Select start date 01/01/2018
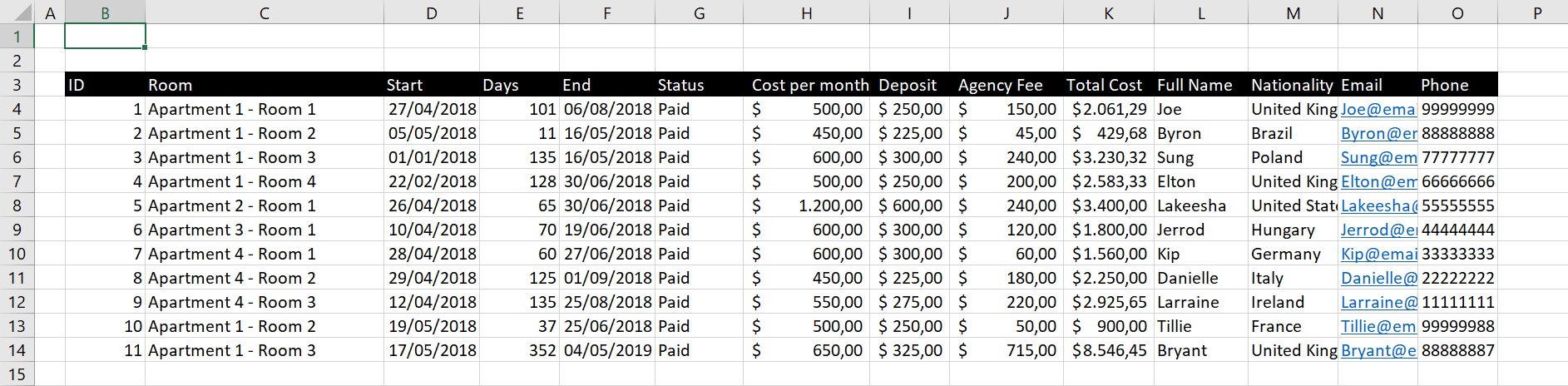Screen dimensions: 1568x386 [432, 157]
